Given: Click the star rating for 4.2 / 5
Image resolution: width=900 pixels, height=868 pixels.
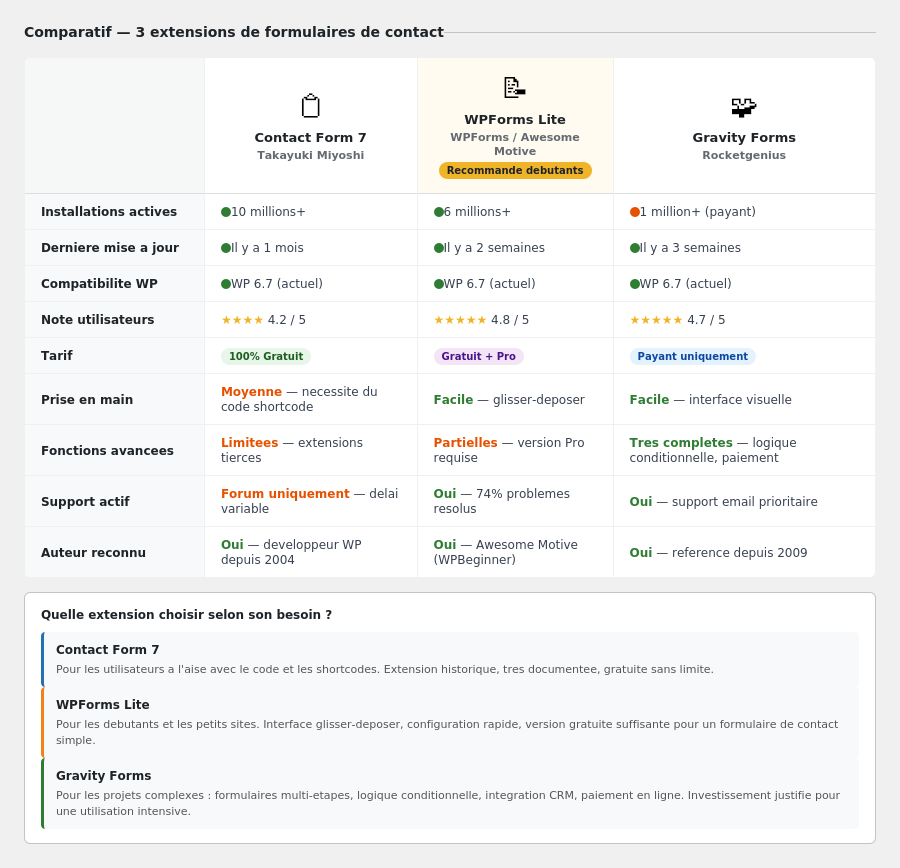Looking at the screenshot, I should 242,320.
